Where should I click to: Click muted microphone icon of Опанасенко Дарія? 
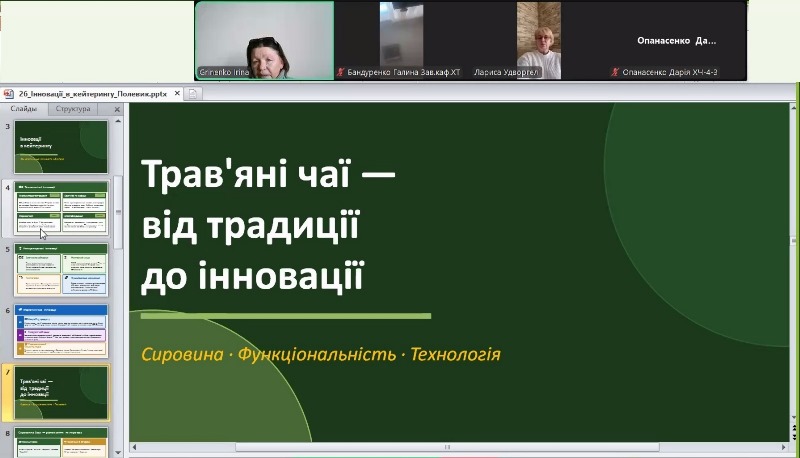(x=615, y=72)
